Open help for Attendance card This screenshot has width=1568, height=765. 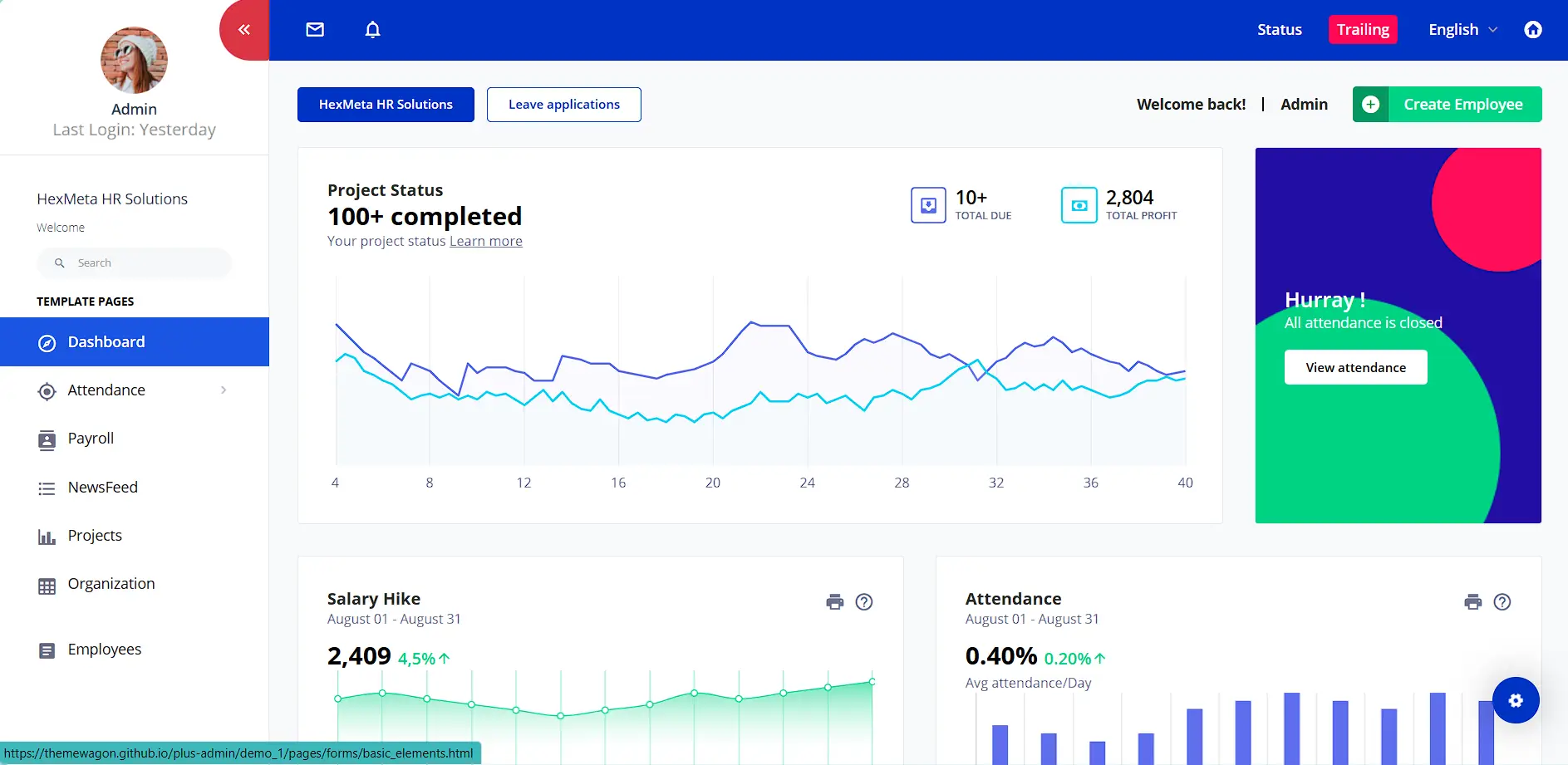[x=1502, y=602]
